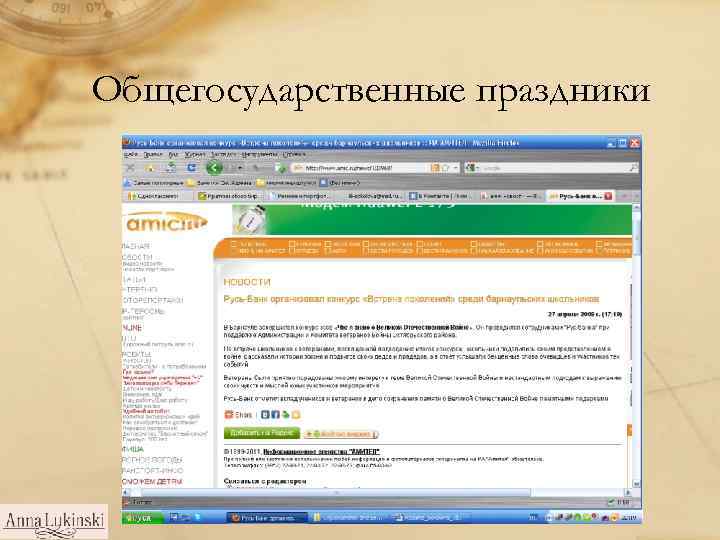Click the Reload page toolbar icon
Image resolution: width=720 pixels, height=540 pixels.
point(192,168)
